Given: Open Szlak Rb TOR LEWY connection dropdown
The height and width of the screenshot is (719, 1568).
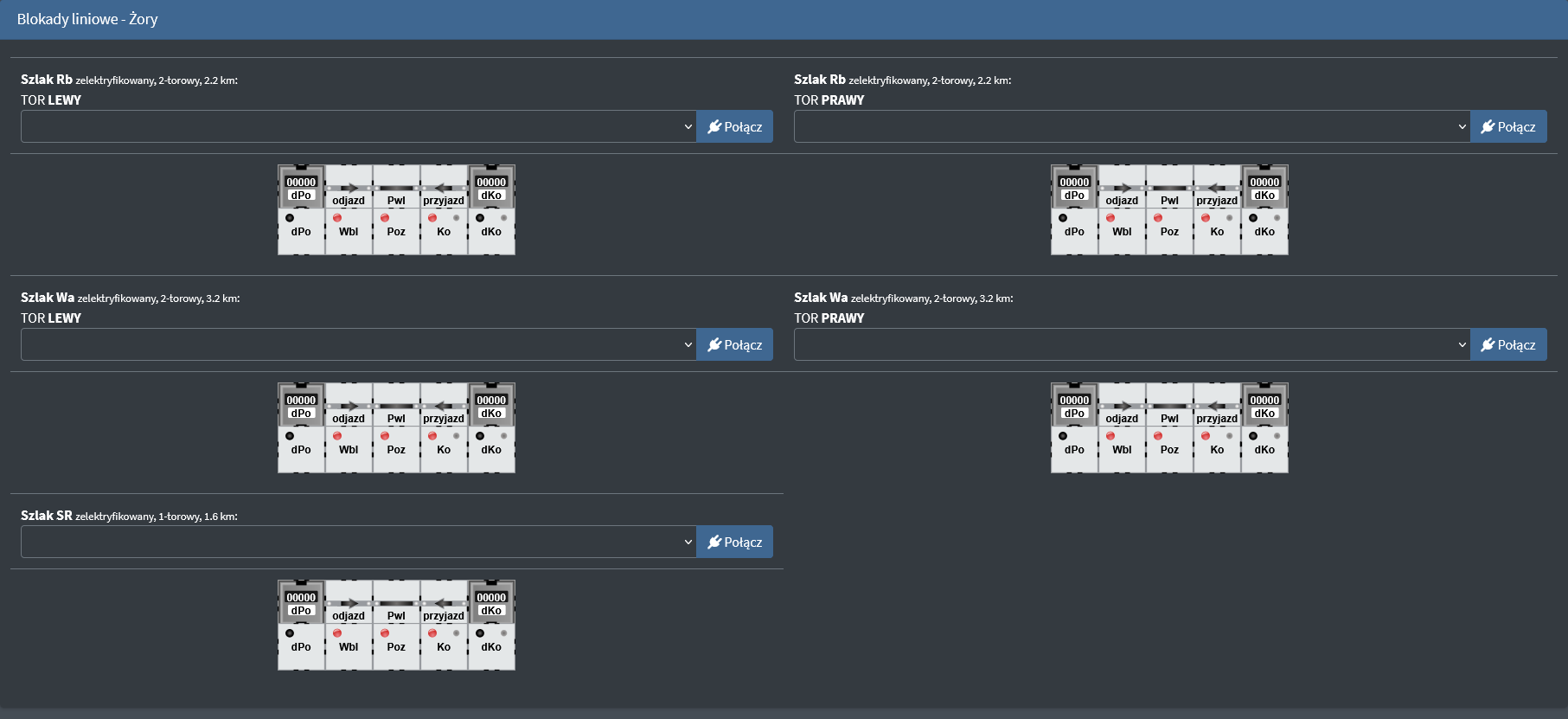Looking at the screenshot, I should 358,127.
